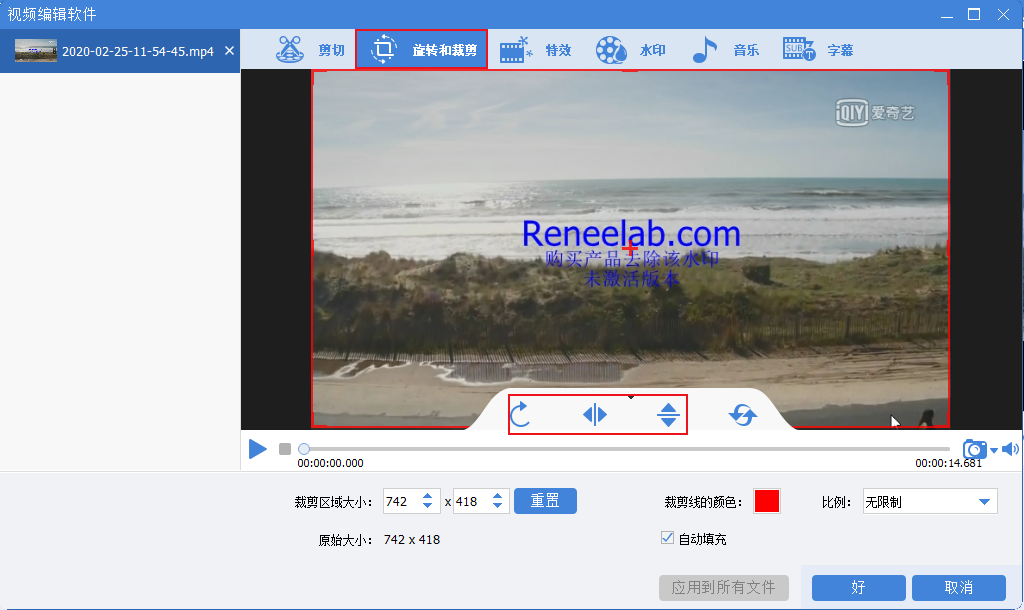Image resolution: width=1024 pixels, height=610 pixels.
Task: Click the crop width field showing 742
Action: pos(402,502)
